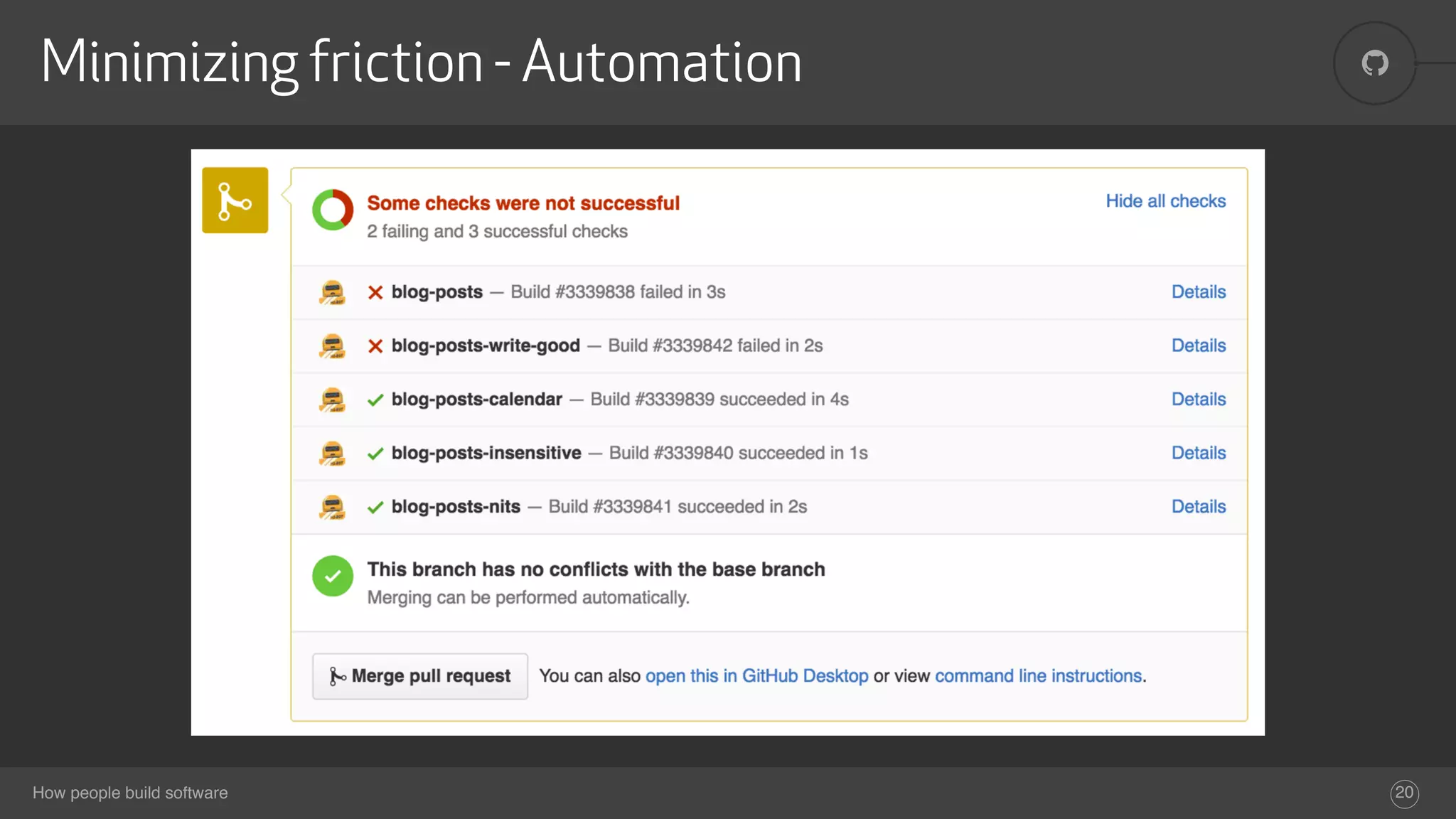The image size is (1456, 819).
Task: Open Details for blog-posts-nits build
Action: pyautogui.click(x=1199, y=507)
